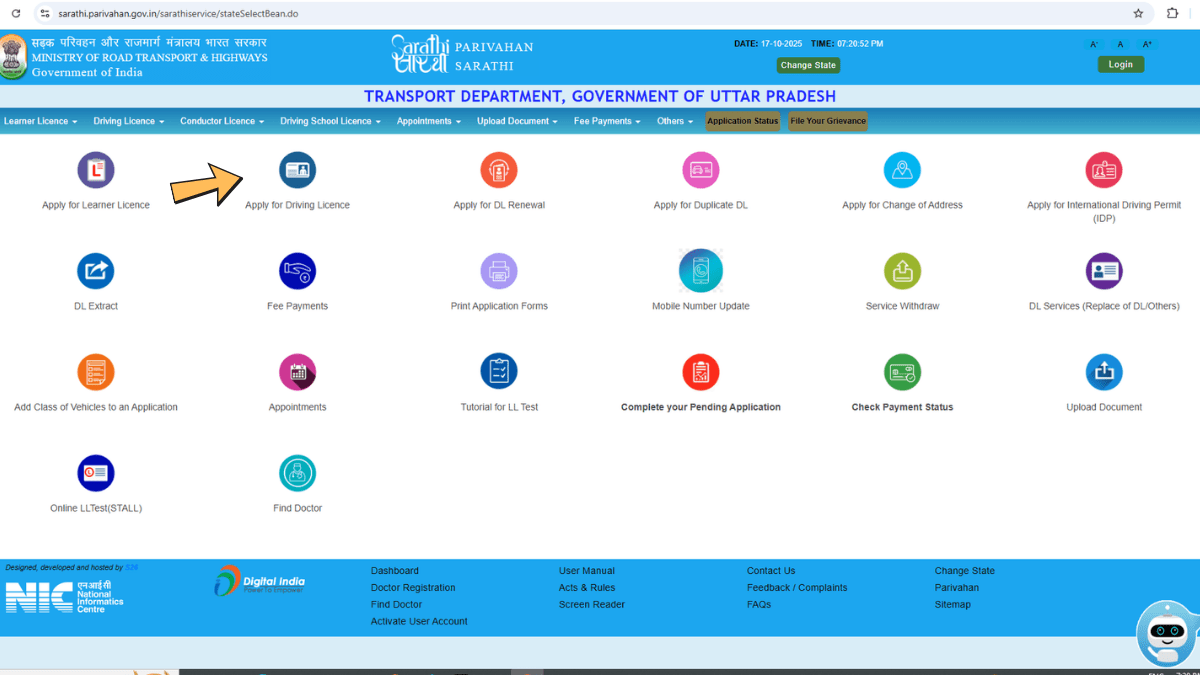Bookmark page with the star icon
1200x675 pixels.
coord(1138,14)
